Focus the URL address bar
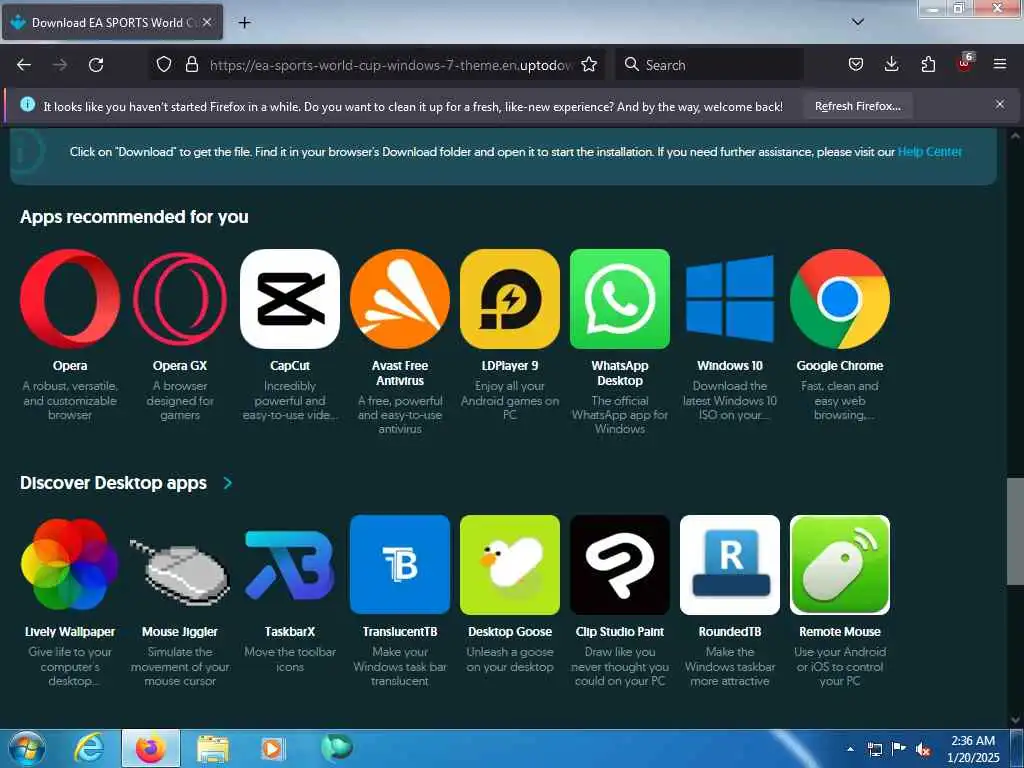The width and height of the screenshot is (1024, 768). (391, 65)
